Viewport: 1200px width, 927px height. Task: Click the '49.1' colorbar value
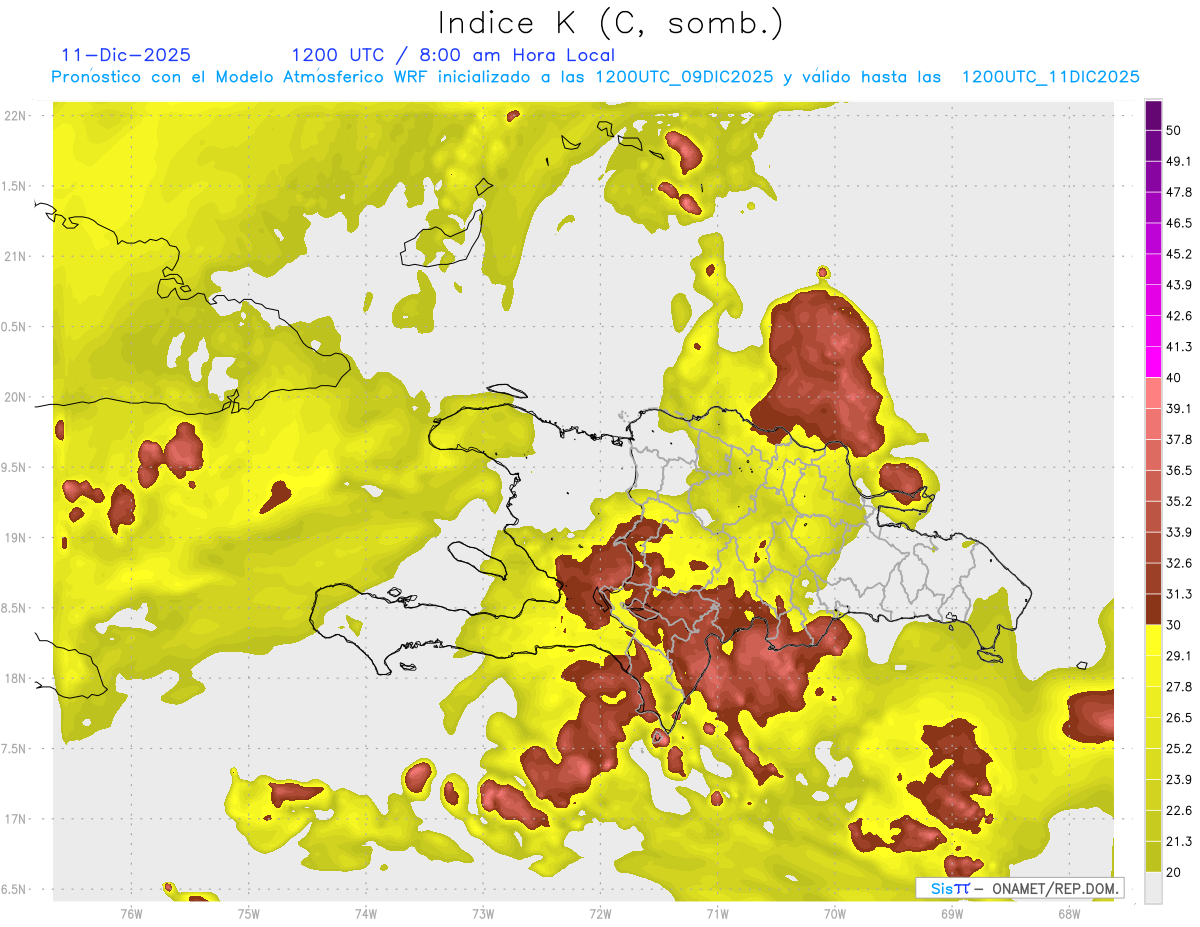click(x=1179, y=161)
